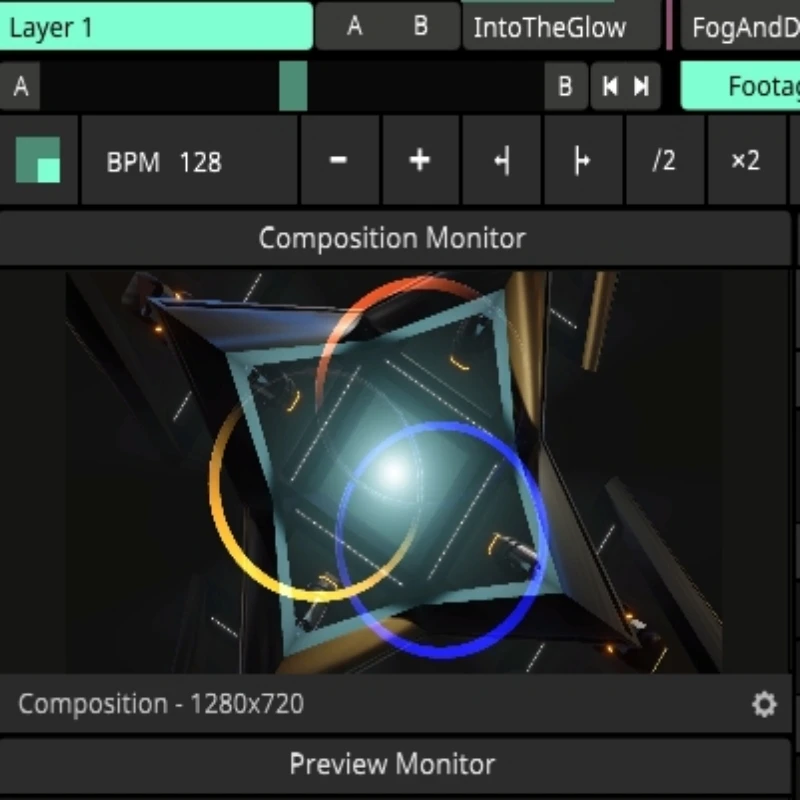Select the Layer 1 header
The height and width of the screenshot is (800, 800).
[x=155, y=27]
